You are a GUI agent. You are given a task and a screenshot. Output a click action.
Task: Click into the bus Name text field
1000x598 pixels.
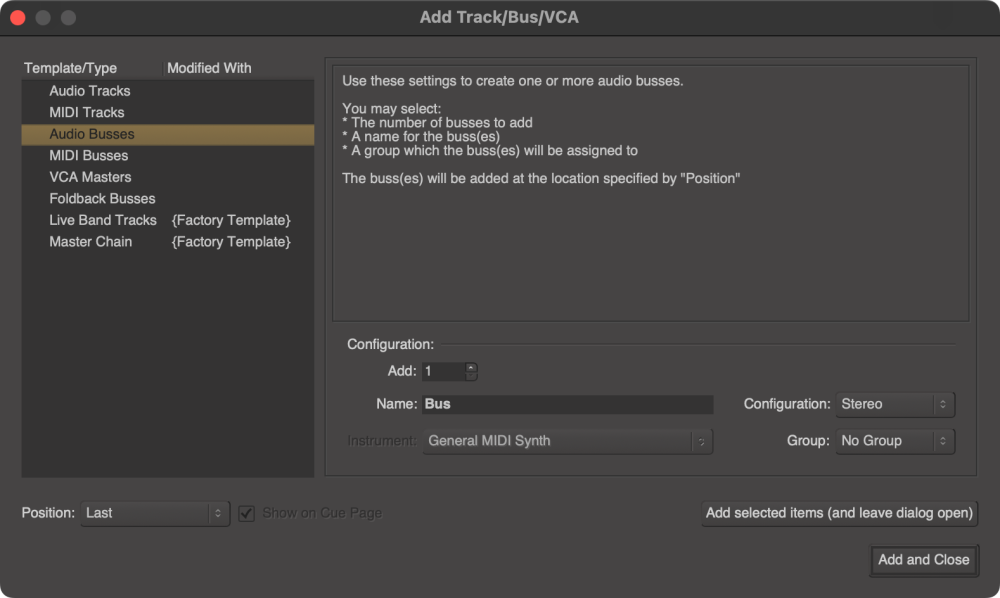click(567, 404)
